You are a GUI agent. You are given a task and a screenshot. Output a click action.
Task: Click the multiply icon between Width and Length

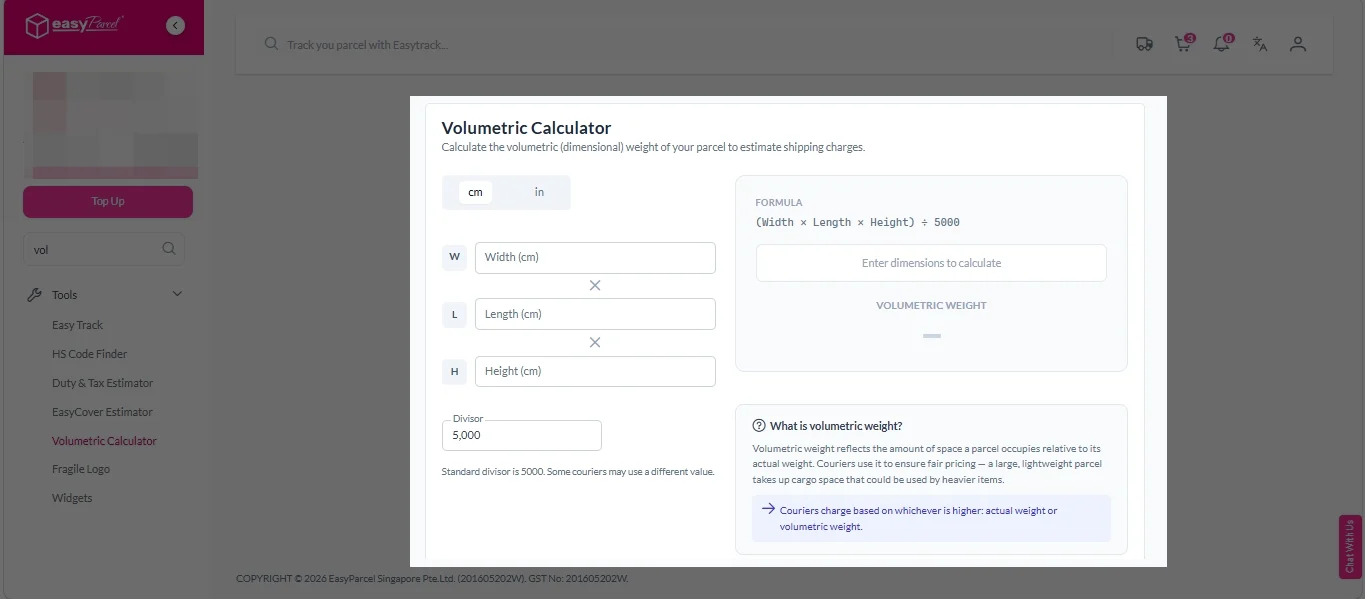click(x=595, y=285)
